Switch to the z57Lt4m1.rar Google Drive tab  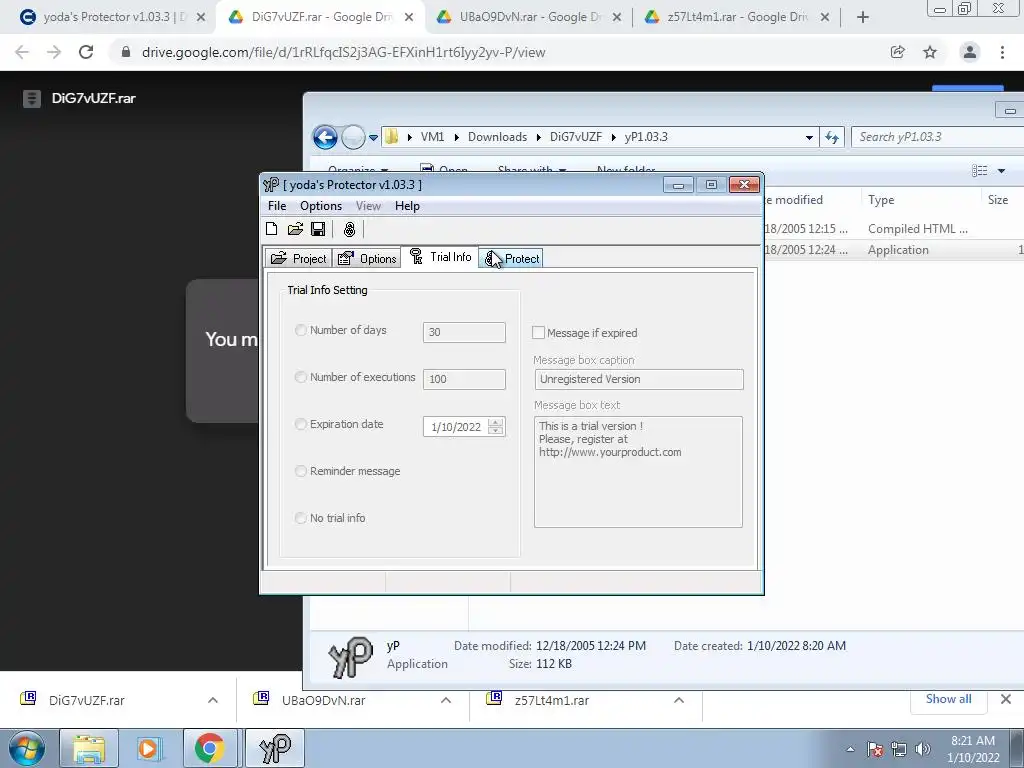[737, 17]
